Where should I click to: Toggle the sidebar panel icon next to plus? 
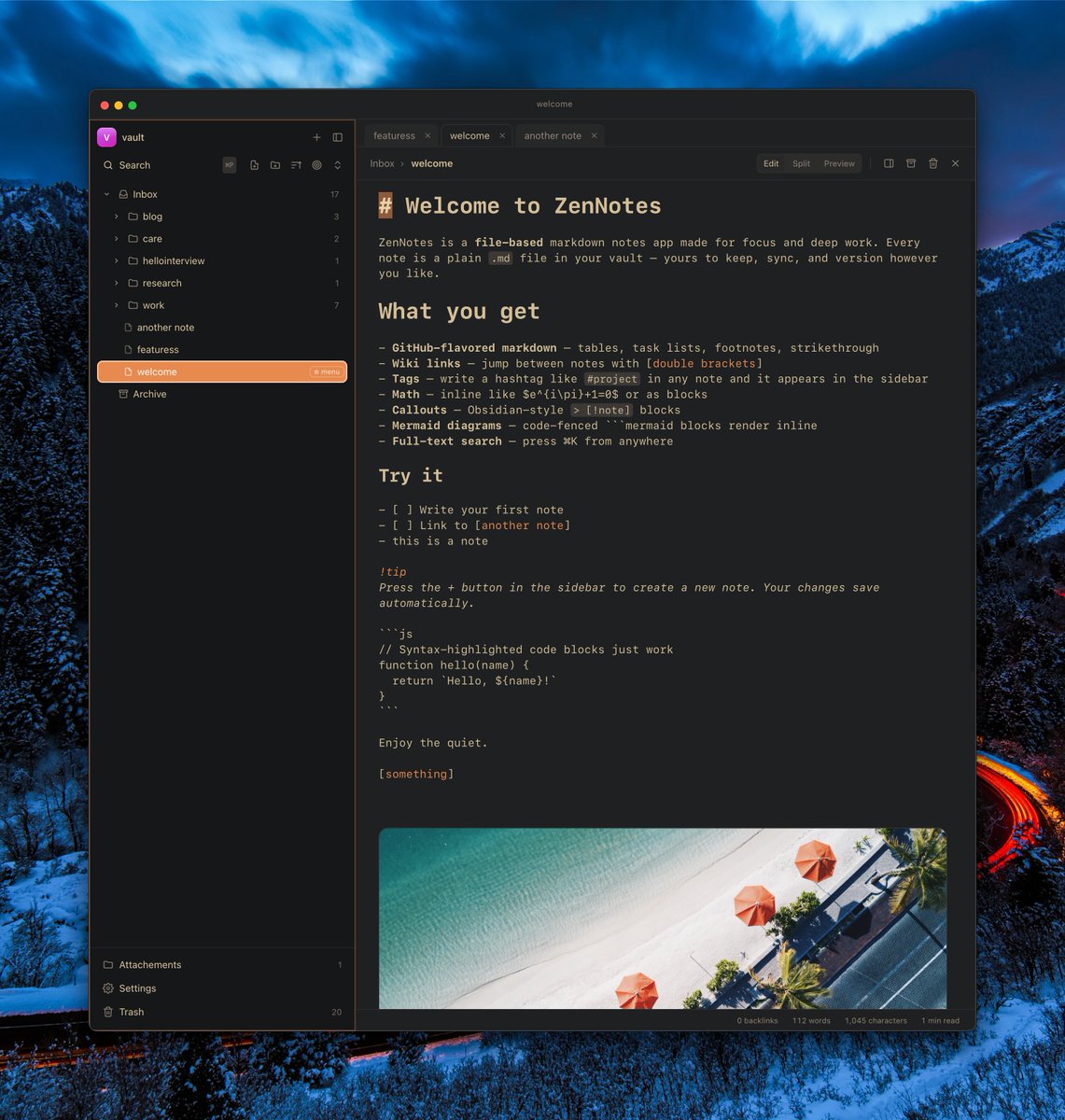click(338, 137)
